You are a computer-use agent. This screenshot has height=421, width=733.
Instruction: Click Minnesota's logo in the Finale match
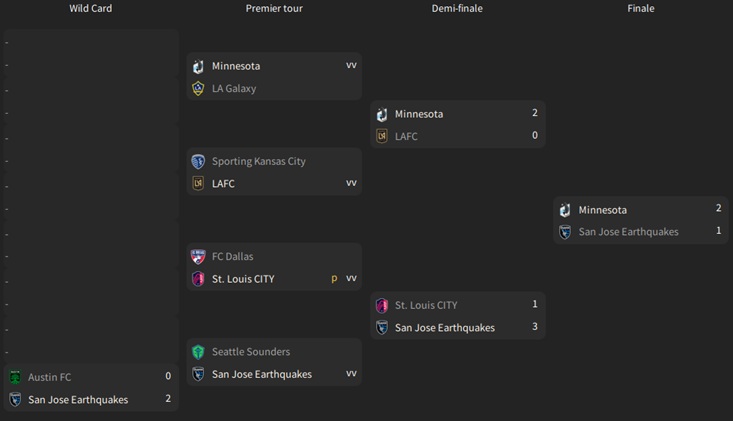tap(565, 210)
